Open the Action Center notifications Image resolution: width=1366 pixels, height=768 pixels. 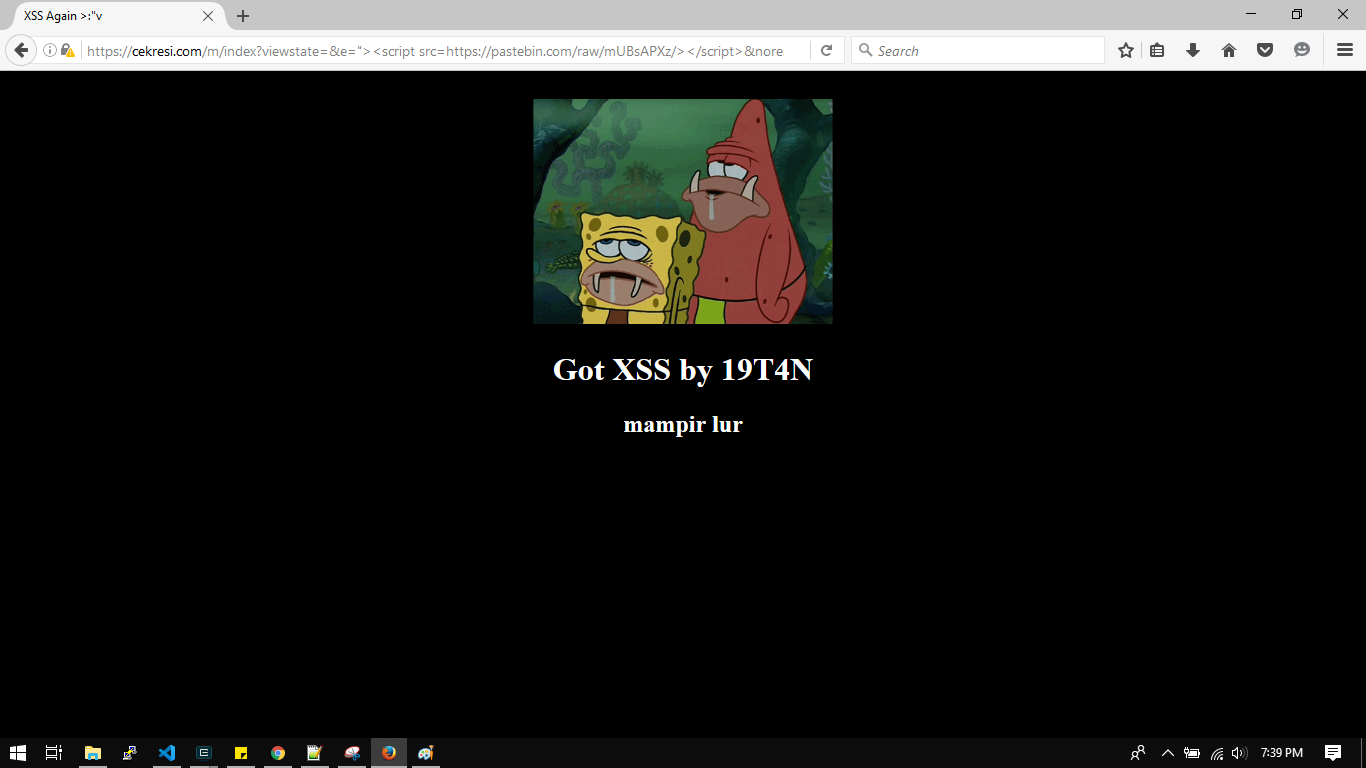point(1333,753)
